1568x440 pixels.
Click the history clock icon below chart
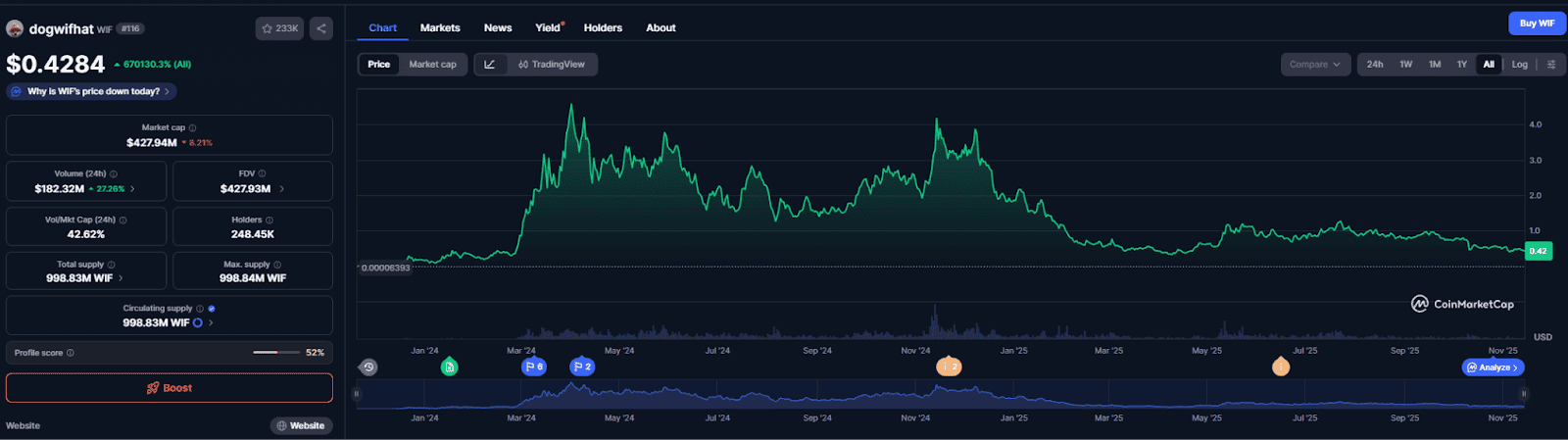tap(368, 367)
